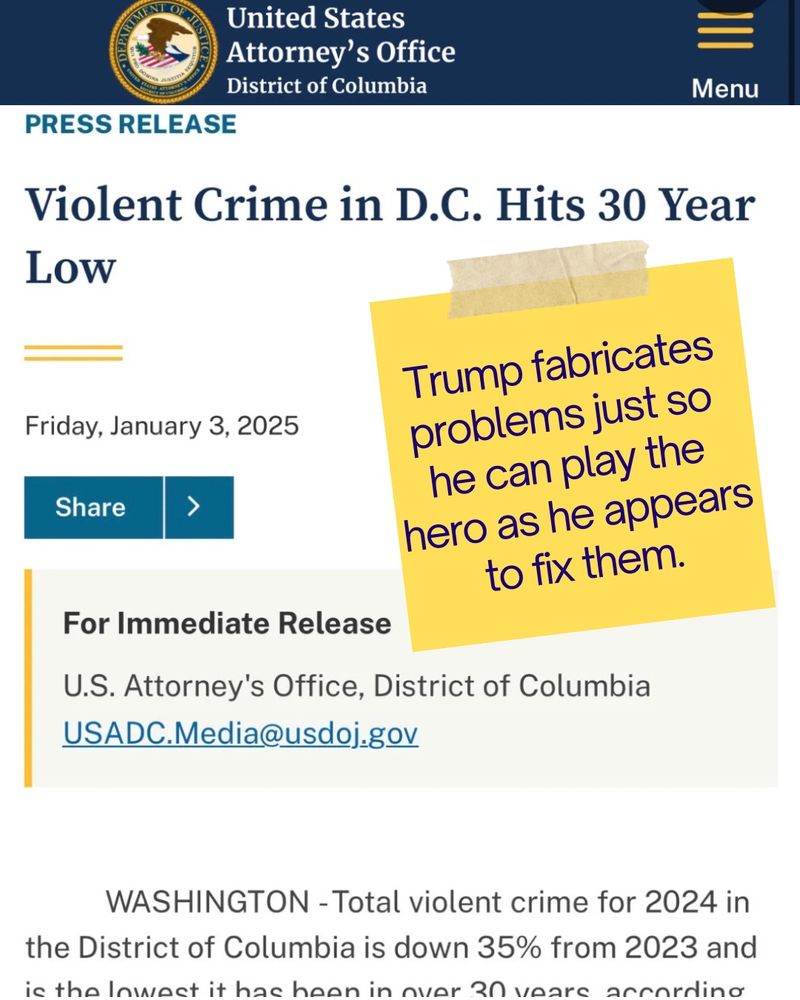Click United States Attorney's Office title

coord(341,35)
